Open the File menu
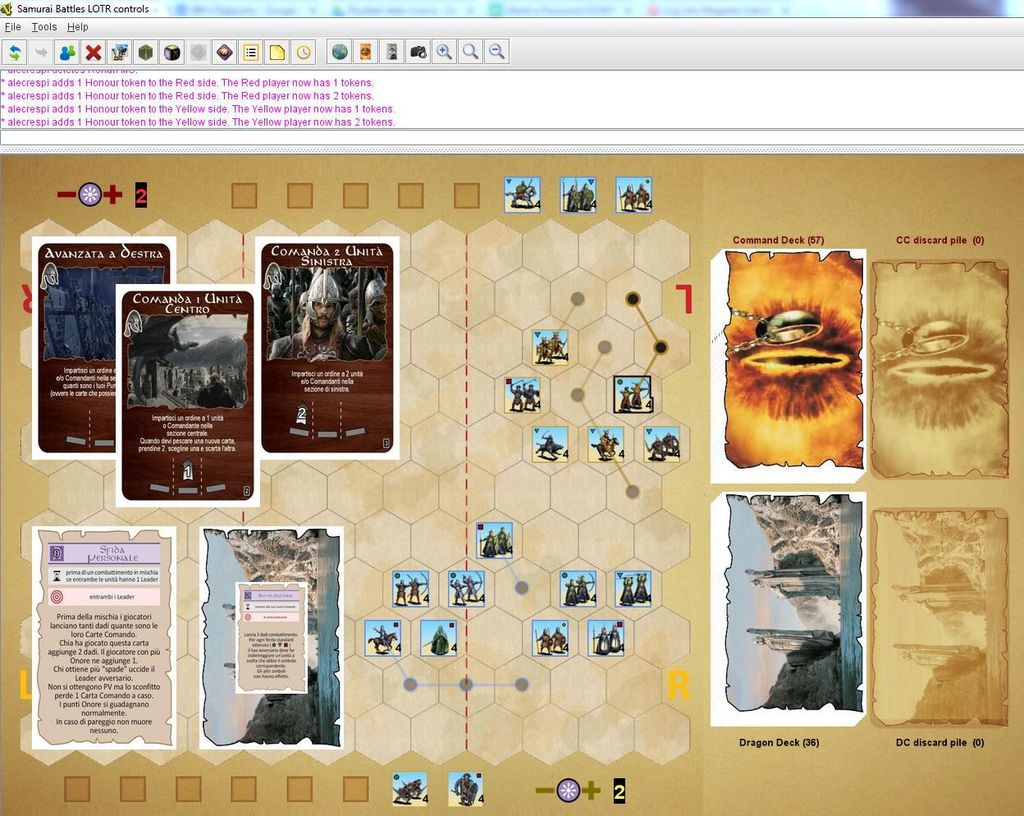The image size is (1024, 816). pyautogui.click(x=12, y=27)
